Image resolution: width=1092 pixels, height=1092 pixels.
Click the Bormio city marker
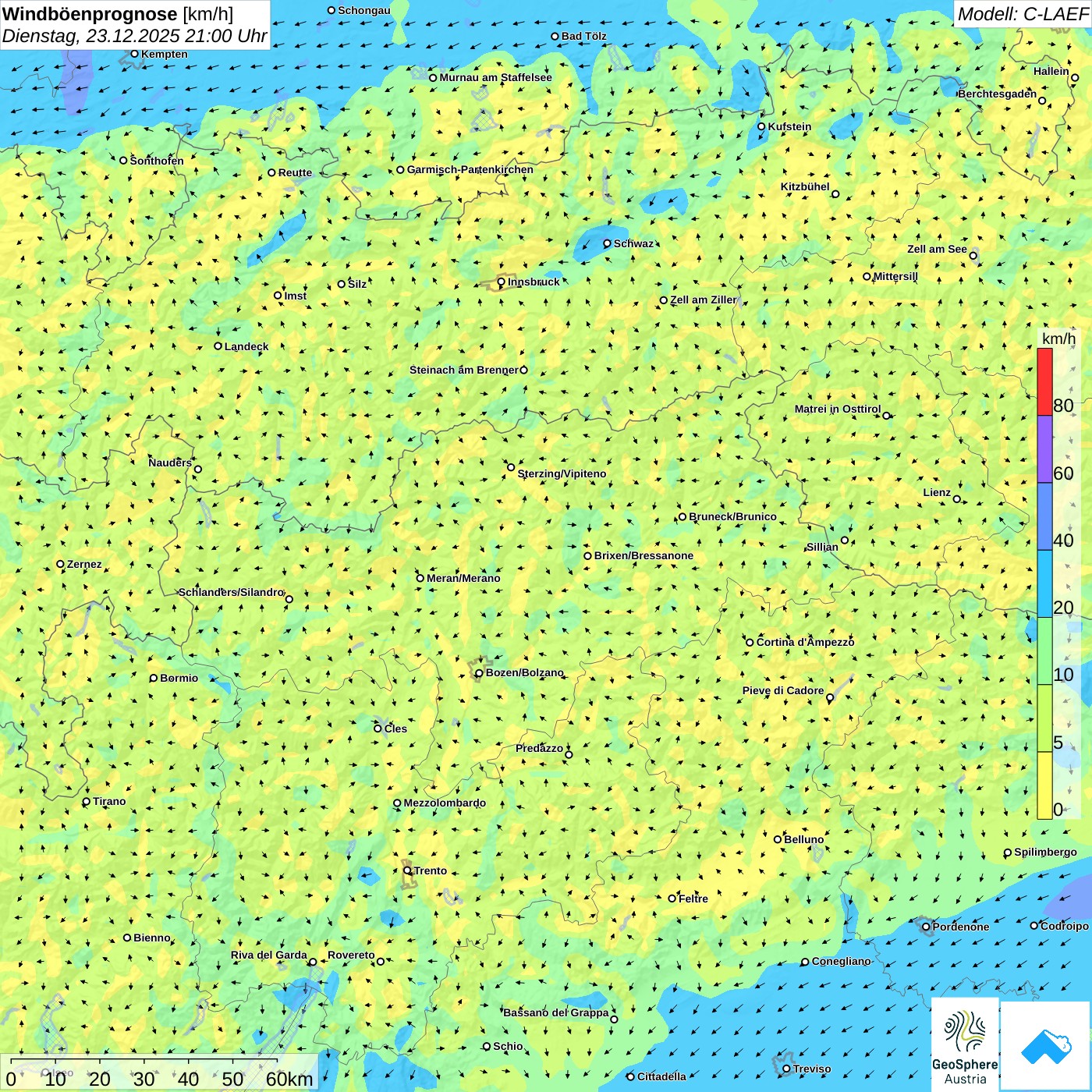coord(154,678)
